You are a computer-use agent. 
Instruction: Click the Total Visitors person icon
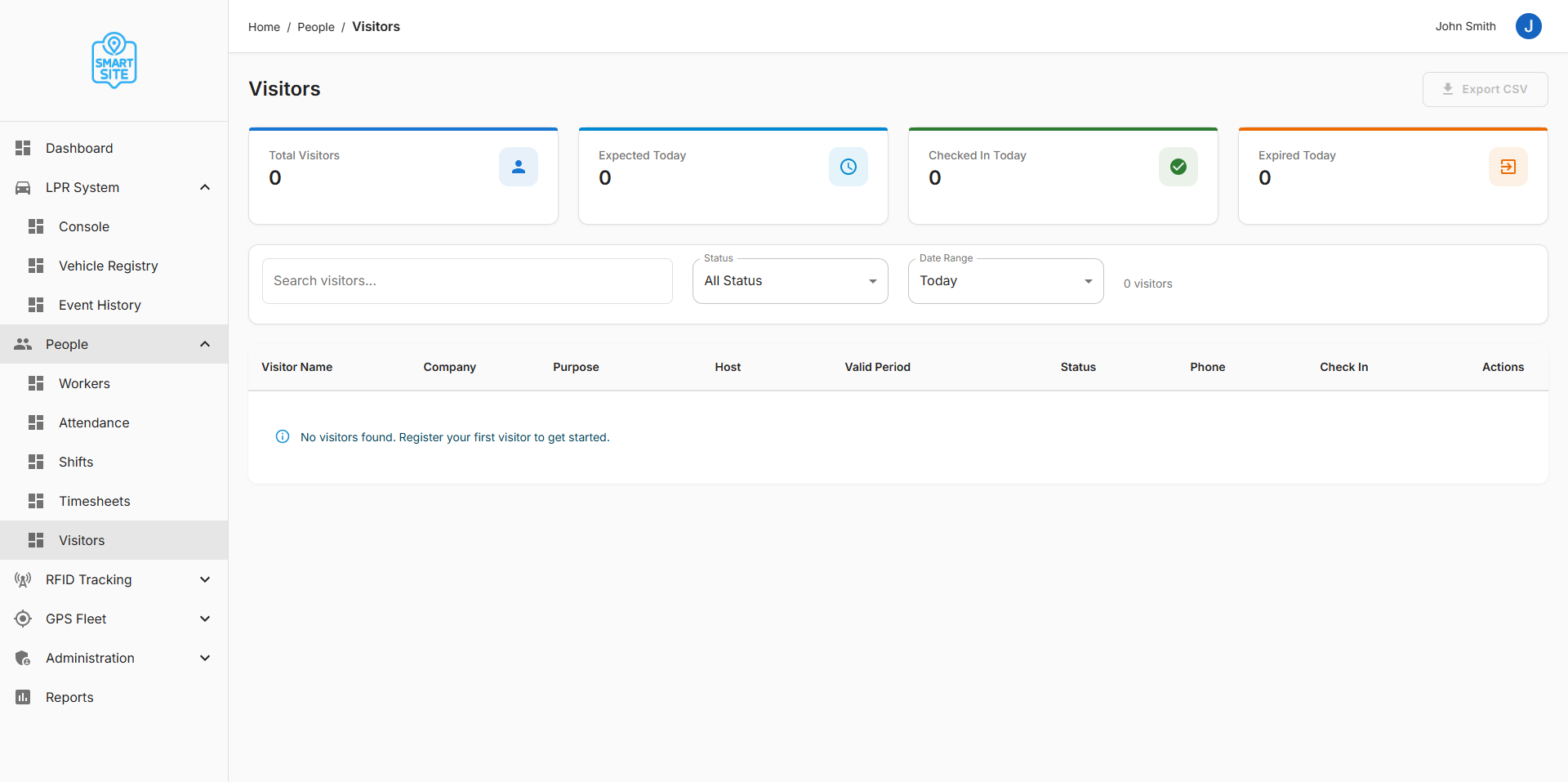[519, 167]
